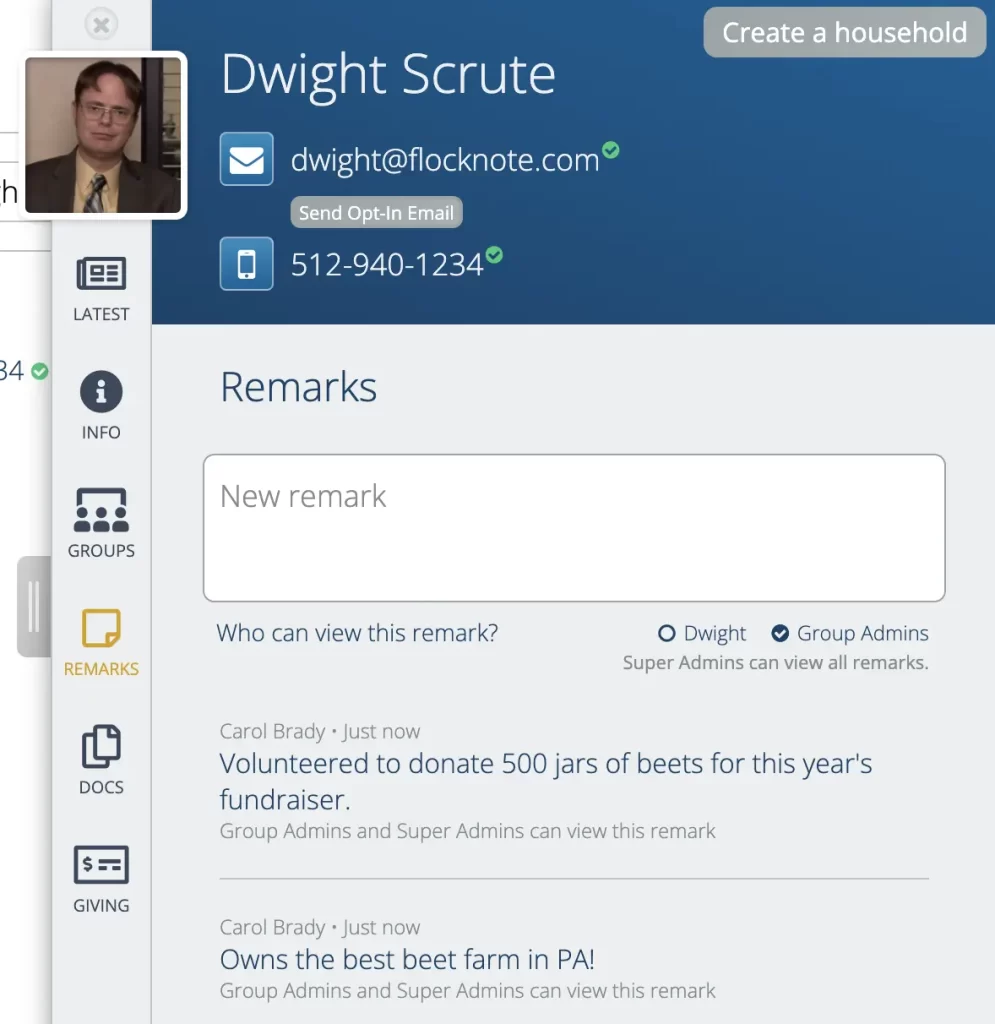Viewport: 995px width, 1024px height.
Task: Select the Dwight visibility radio button
Action: click(x=666, y=633)
